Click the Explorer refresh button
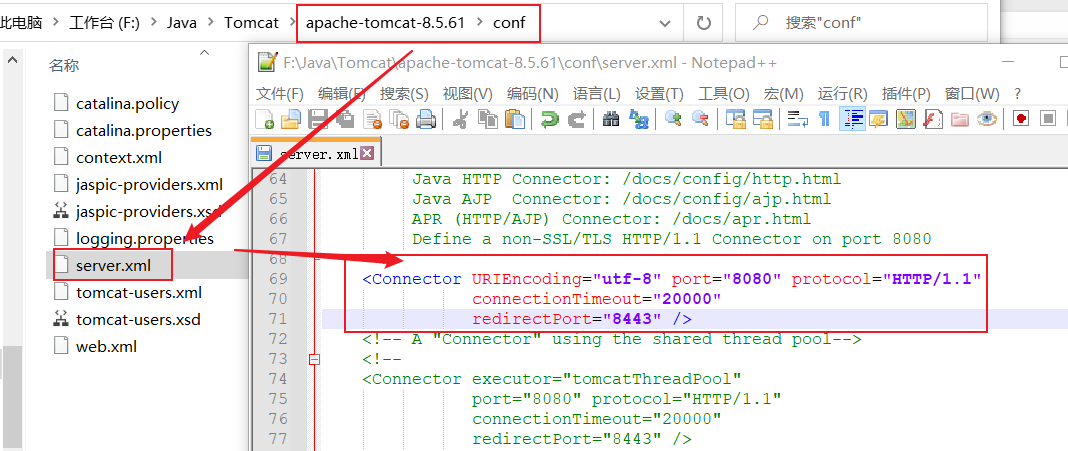The width and height of the screenshot is (1068, 451). 703,22
